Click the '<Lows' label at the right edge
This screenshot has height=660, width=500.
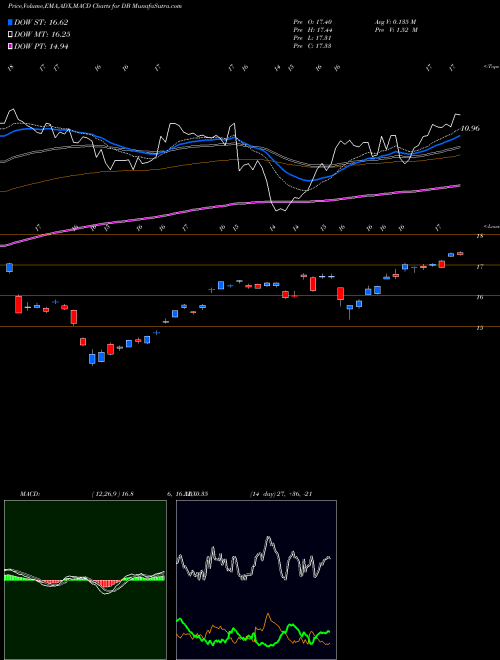491,226
